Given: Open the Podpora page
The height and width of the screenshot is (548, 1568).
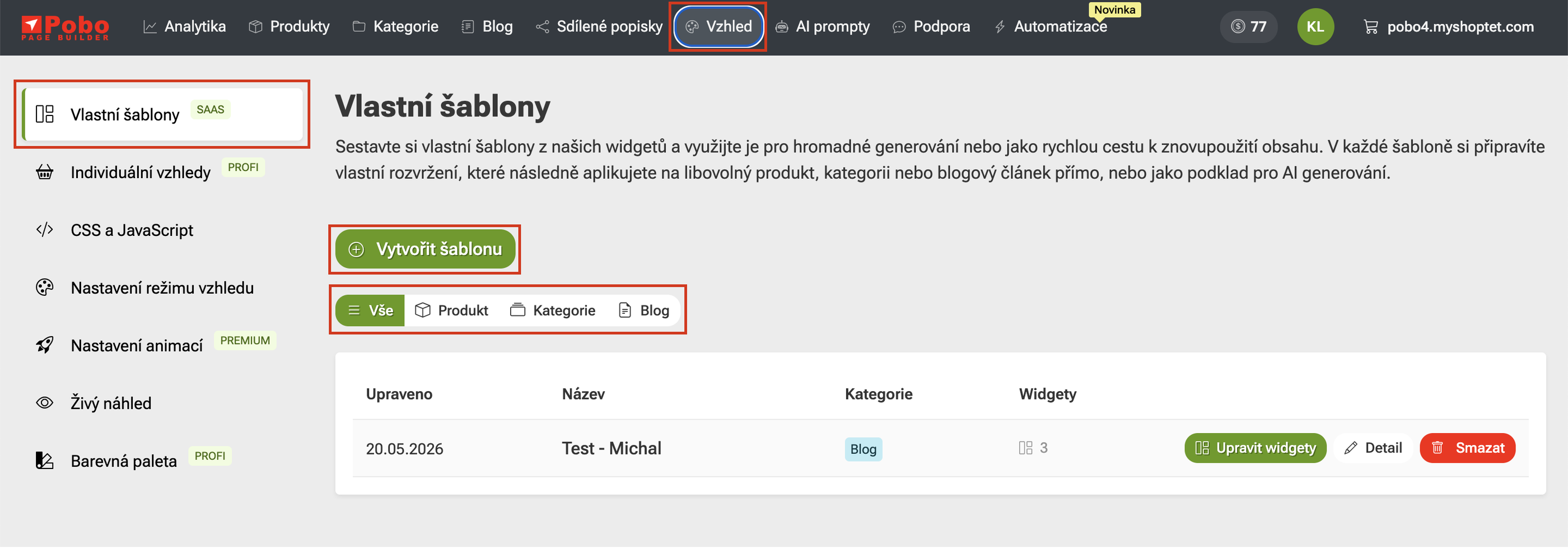Looking at the screenshot, I should pyautogui.click(x=931, y=27).
